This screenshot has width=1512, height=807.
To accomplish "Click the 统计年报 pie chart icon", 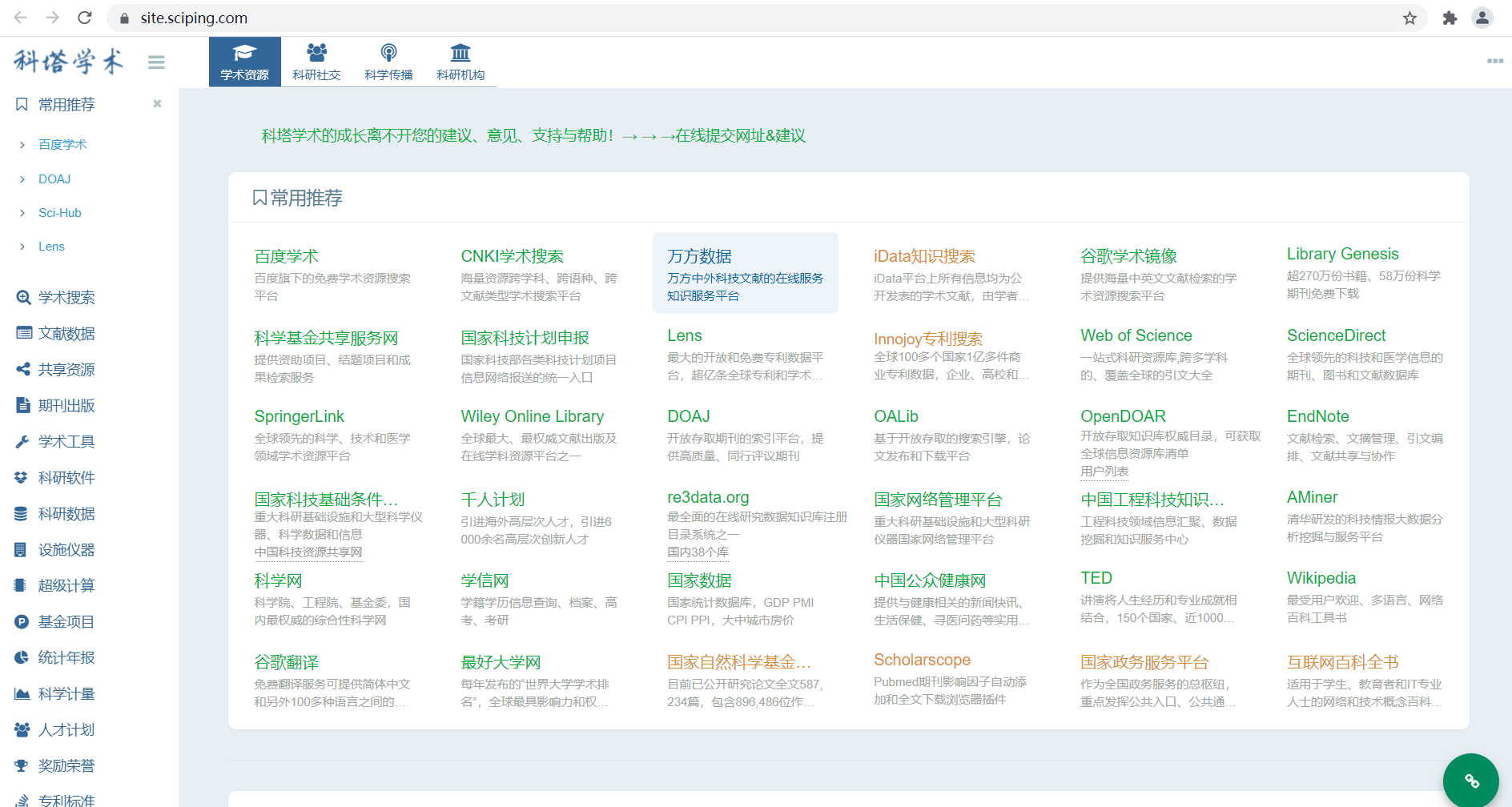I will click(x=22, y=657).
